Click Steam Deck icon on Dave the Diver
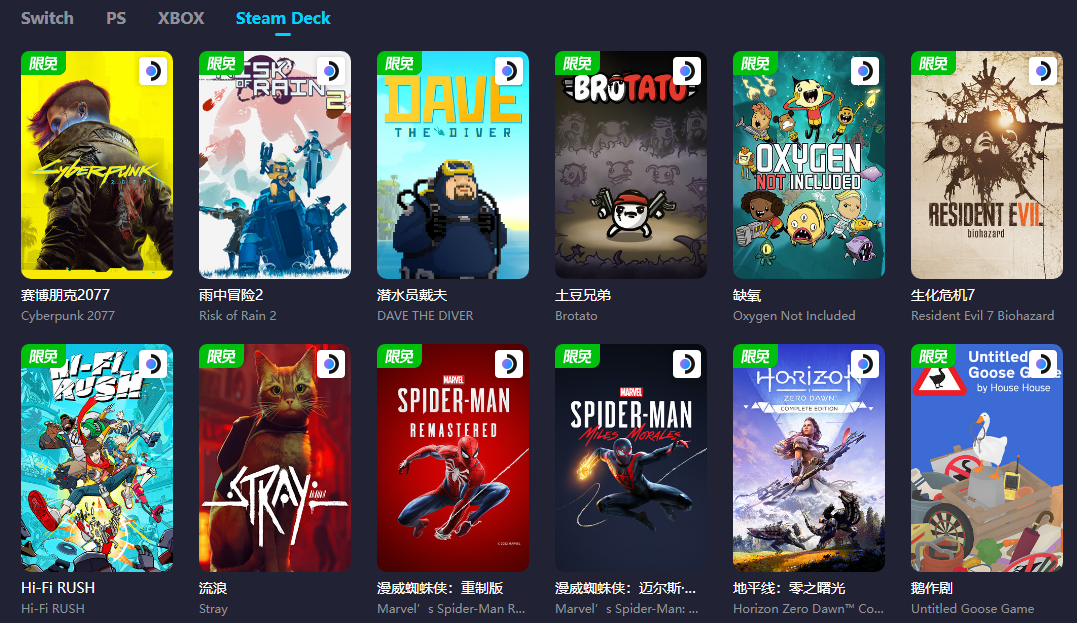This screenshot has height=623, width=1077. 509,71
